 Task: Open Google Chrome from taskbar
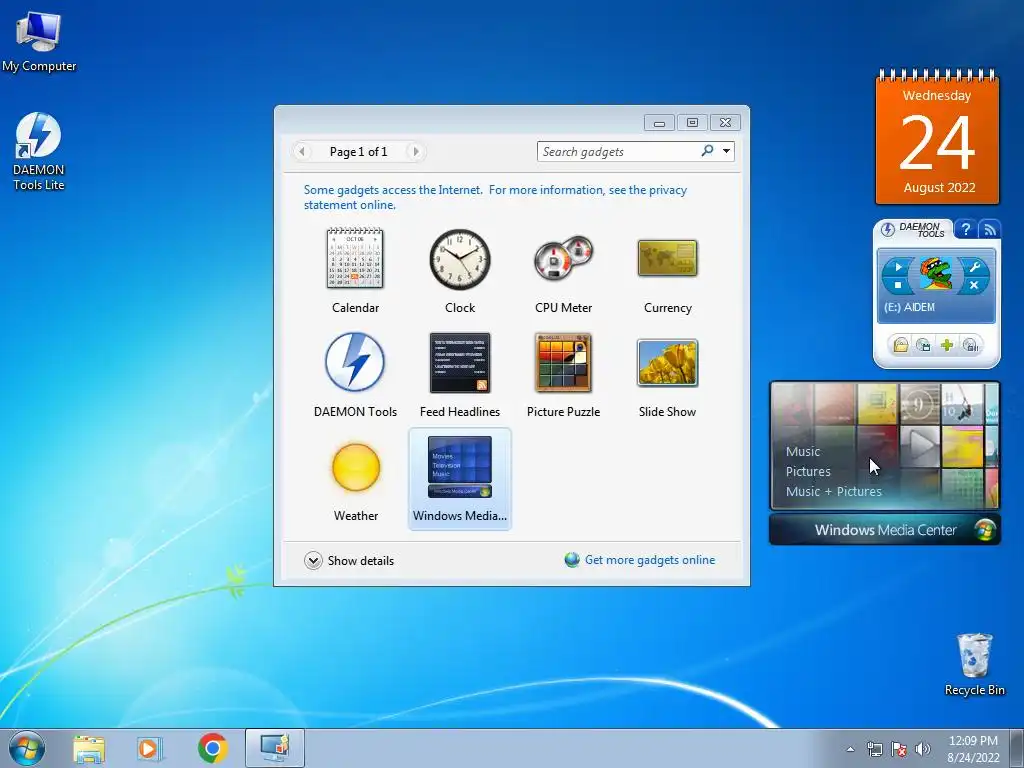(x=212, y=748)
